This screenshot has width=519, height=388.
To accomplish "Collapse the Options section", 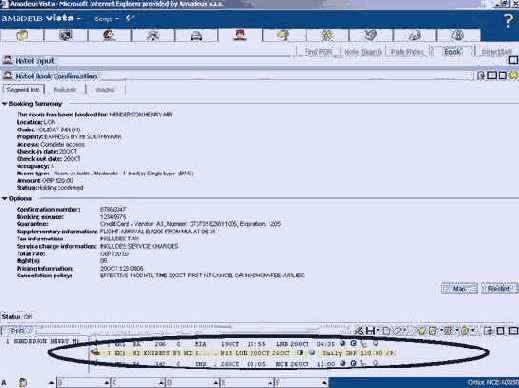I will tap(5, 199).
